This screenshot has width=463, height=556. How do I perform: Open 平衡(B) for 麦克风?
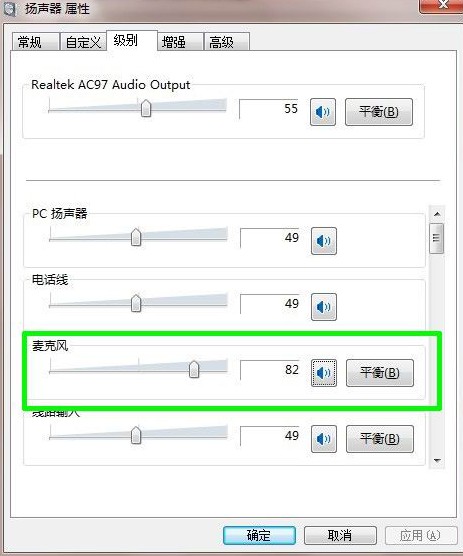pos(380,373)
